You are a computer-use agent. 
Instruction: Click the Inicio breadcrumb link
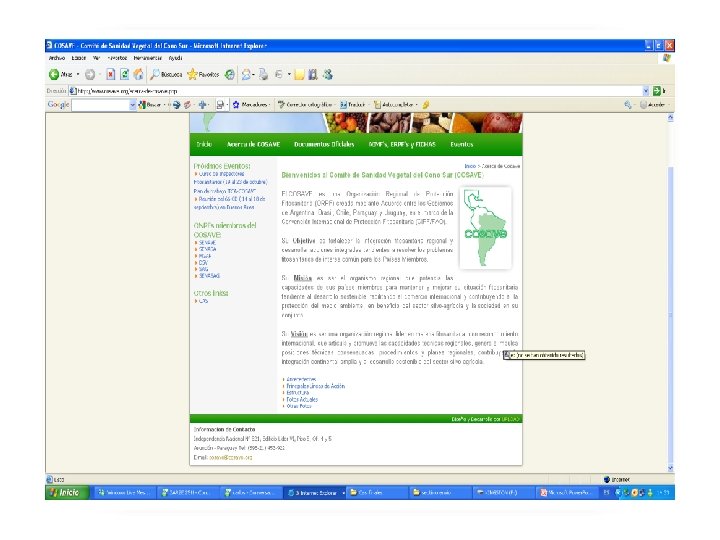coord(470,166)
